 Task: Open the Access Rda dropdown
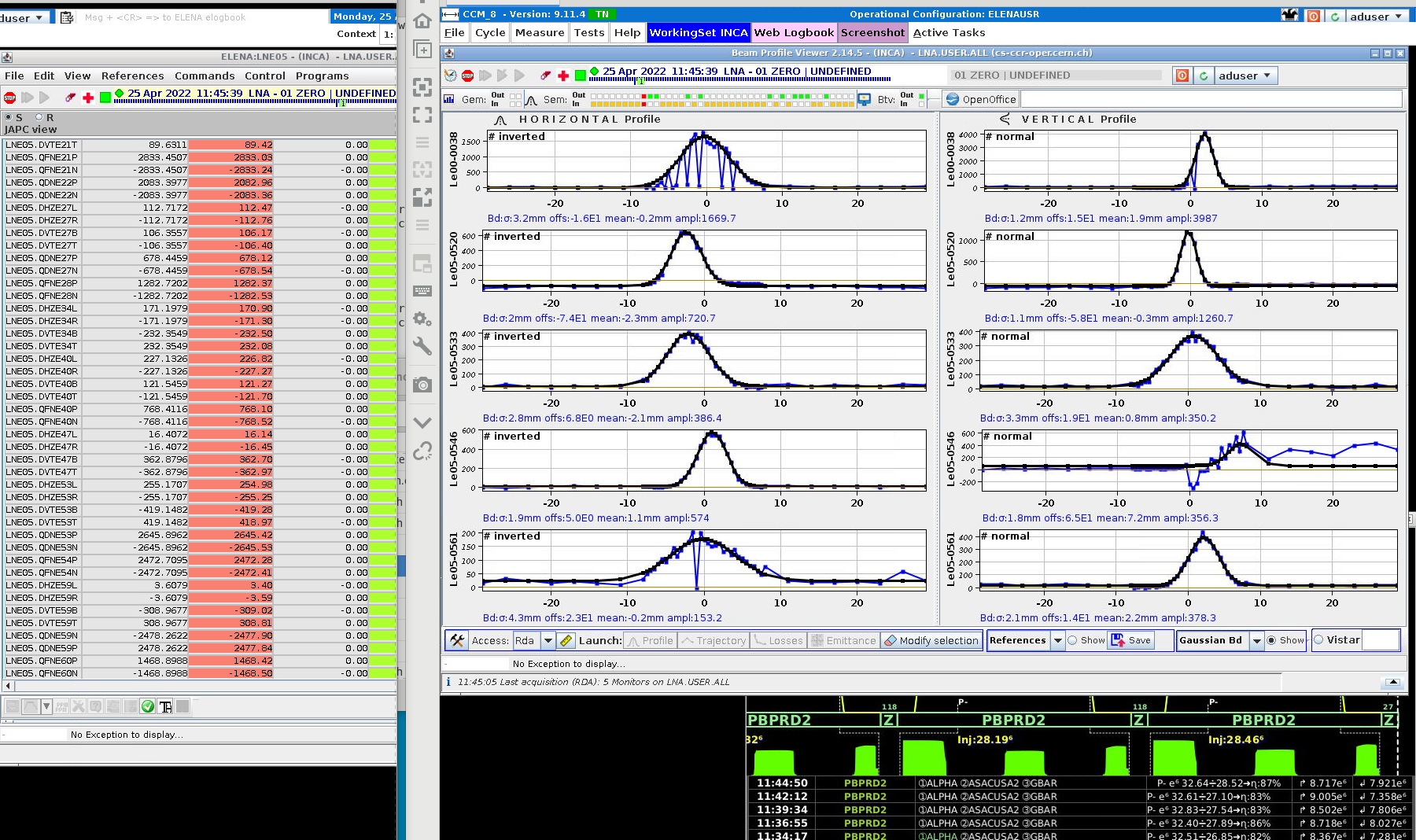[548, 640]
